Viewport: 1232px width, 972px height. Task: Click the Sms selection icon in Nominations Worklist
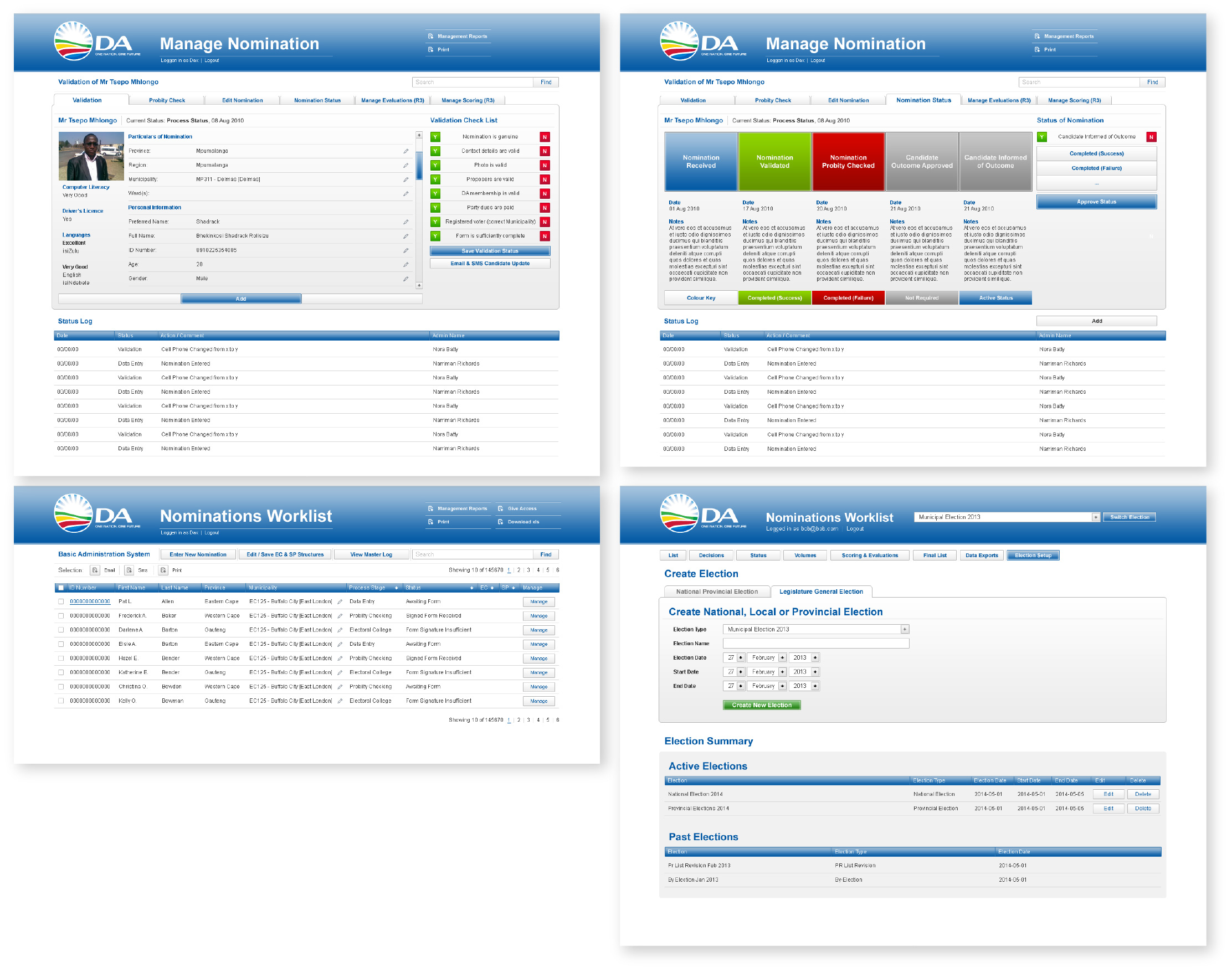click(129, 570)
